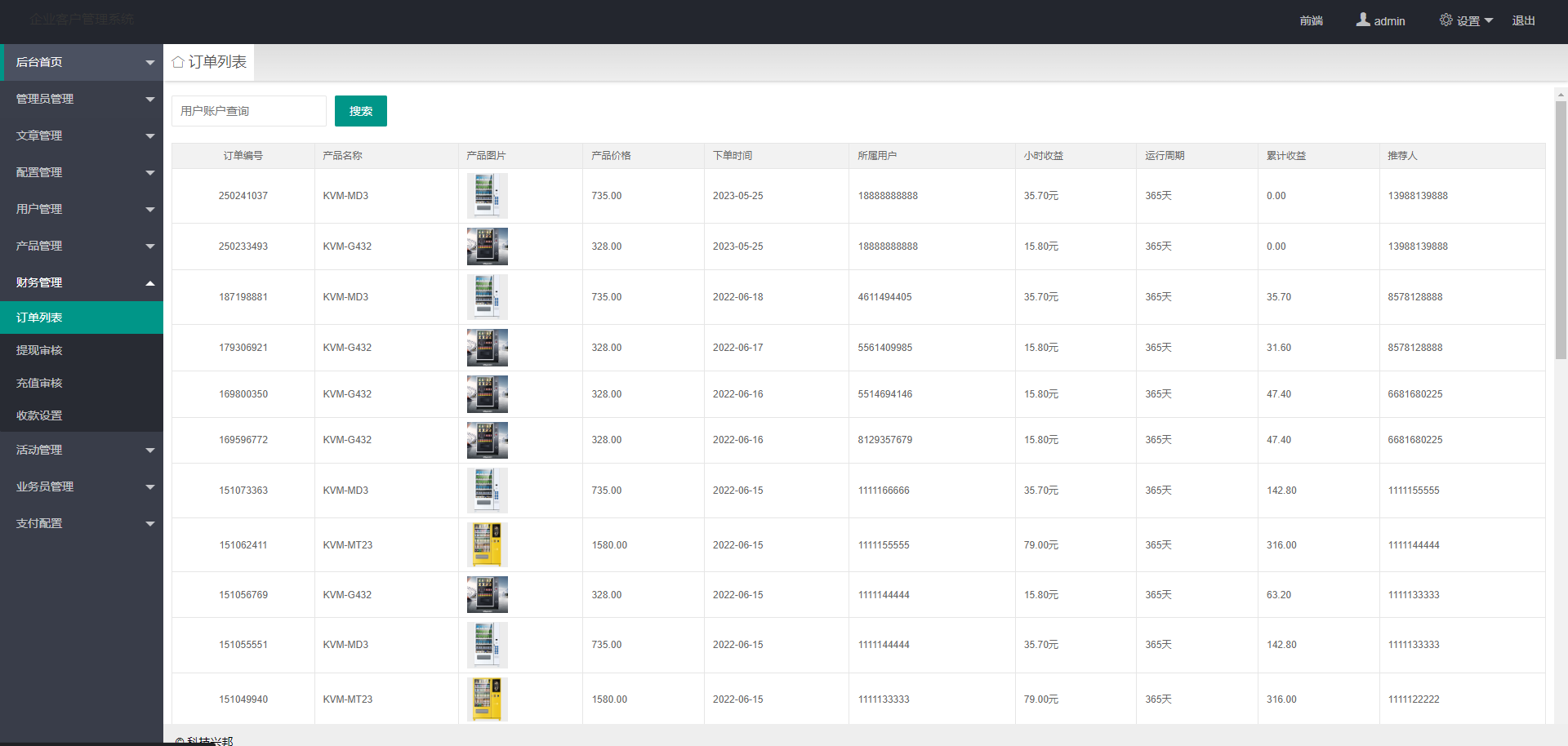Expand the 支付配置 sidebar section

[82, 523]
